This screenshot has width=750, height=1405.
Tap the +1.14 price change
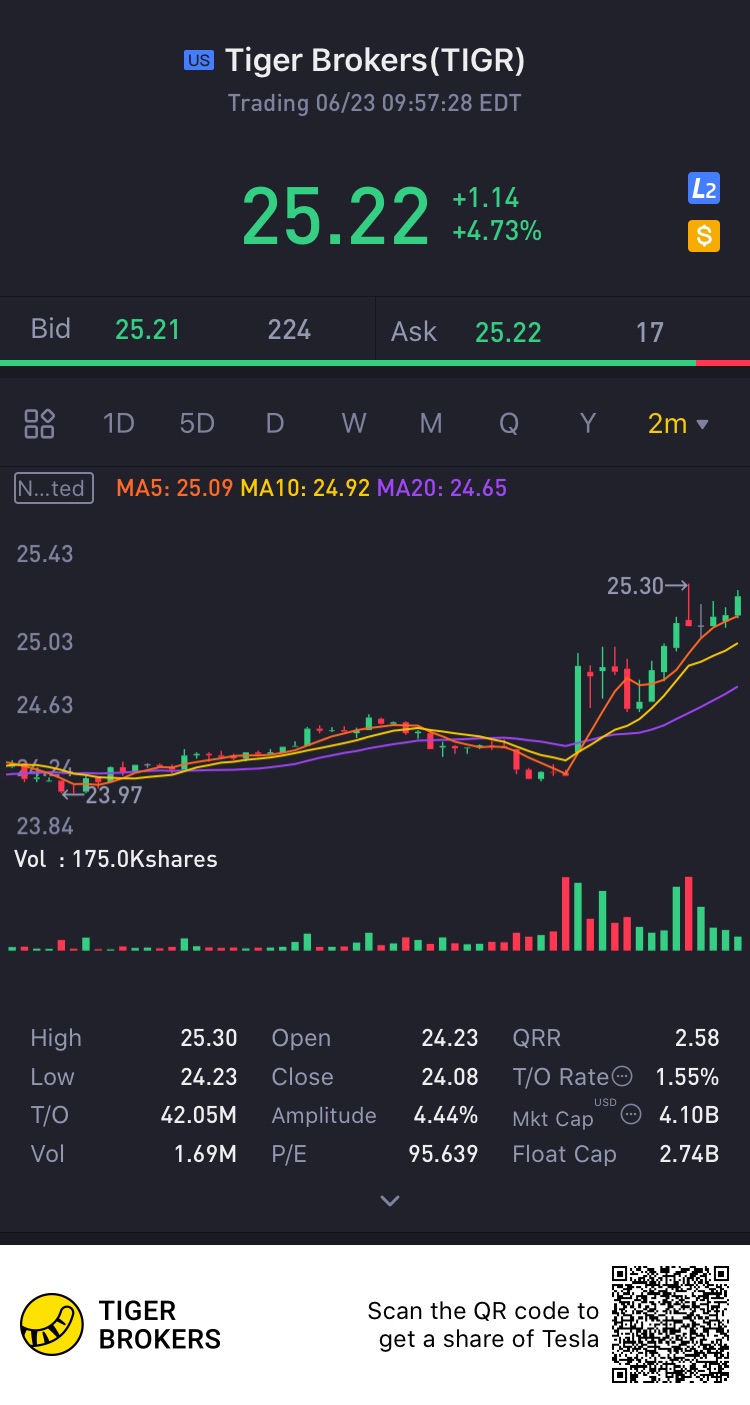point(486,198)
